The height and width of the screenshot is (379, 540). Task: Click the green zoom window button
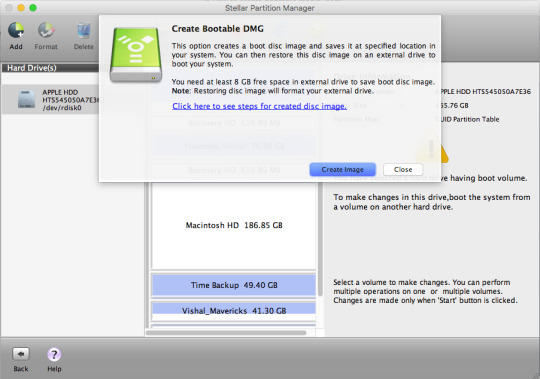coord(33,8)
